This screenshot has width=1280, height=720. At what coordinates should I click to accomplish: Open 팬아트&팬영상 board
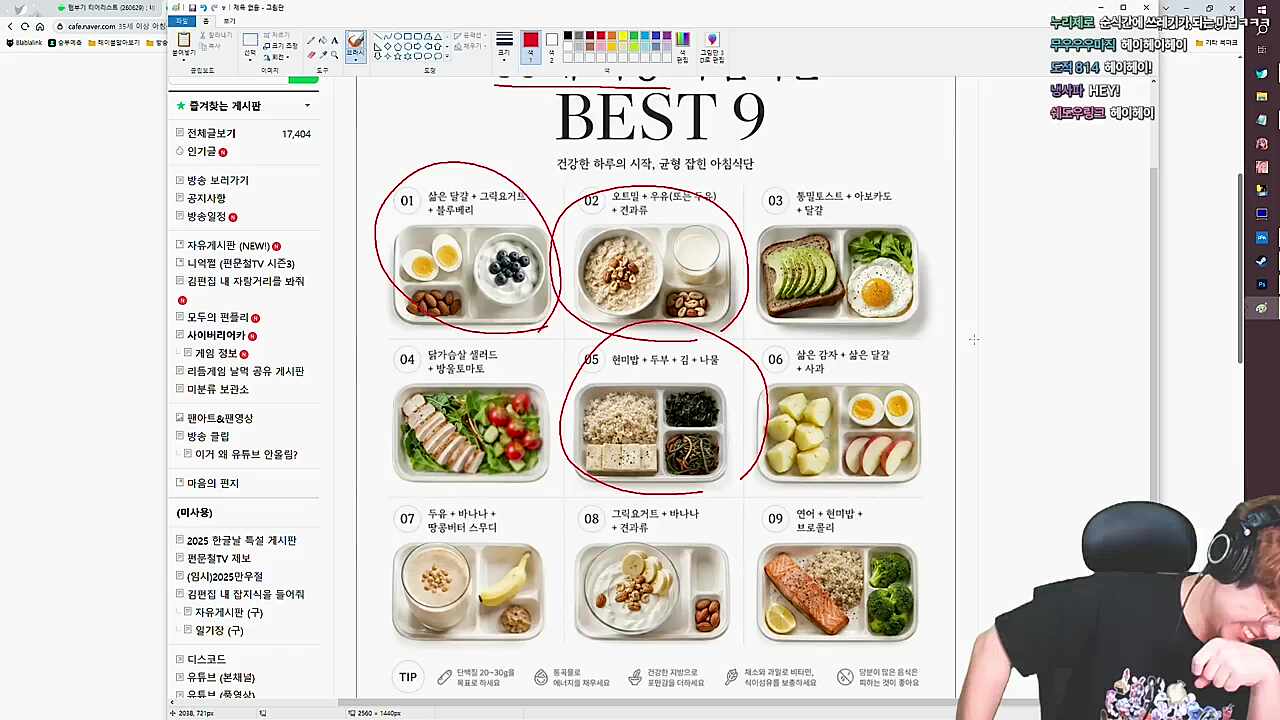[x=220, y=418]
